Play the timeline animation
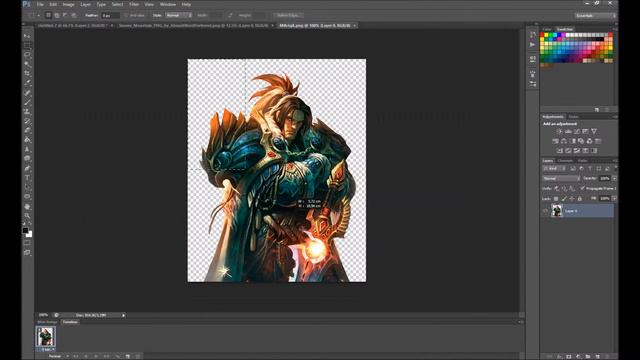This screenshot has width=640, height=360. (96, 356)
